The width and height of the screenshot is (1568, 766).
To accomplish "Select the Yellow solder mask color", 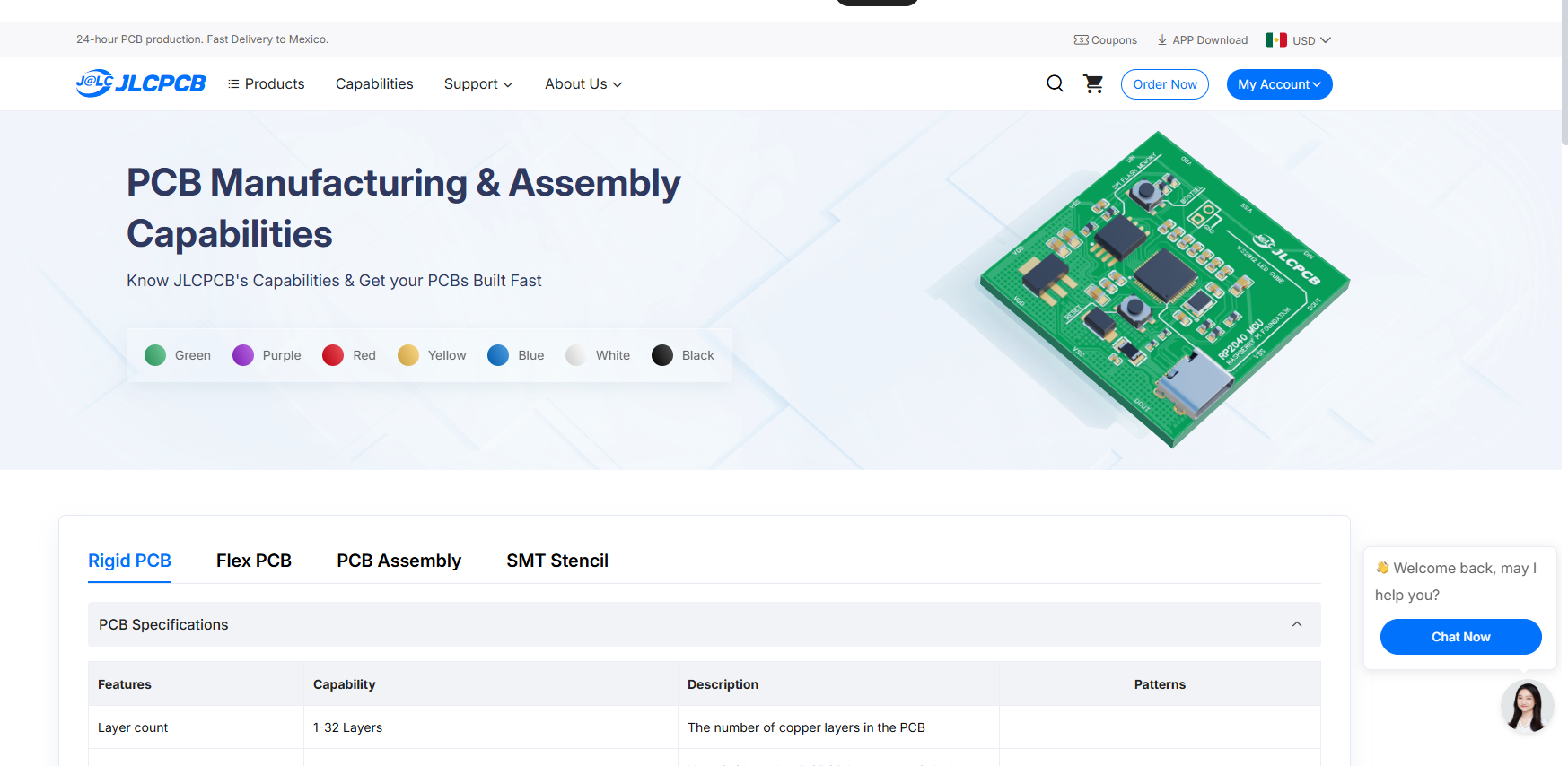I will click(432, 355).
